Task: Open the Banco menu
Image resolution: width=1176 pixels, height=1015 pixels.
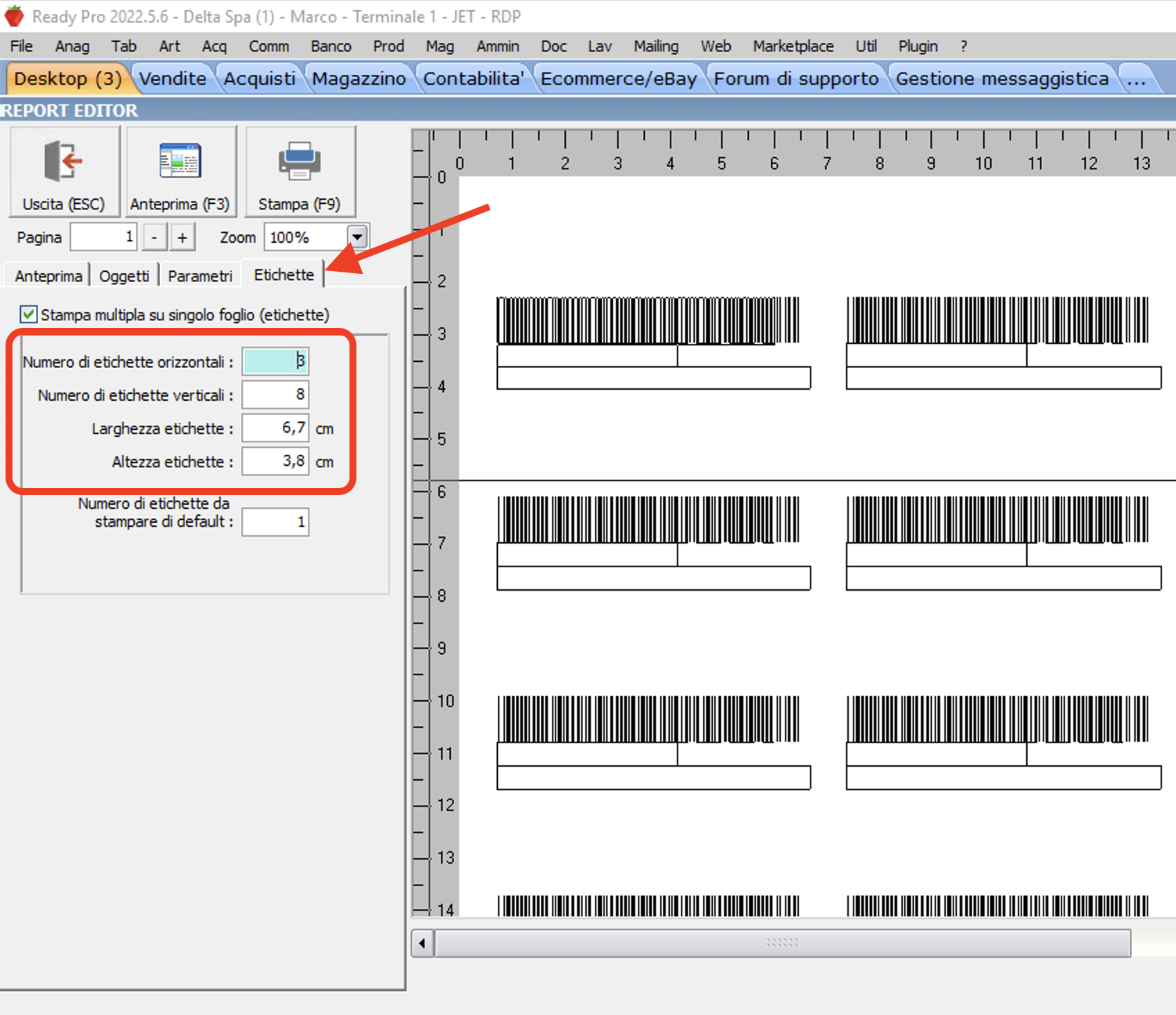Action: pyautogui.click(x=331, y=46)
